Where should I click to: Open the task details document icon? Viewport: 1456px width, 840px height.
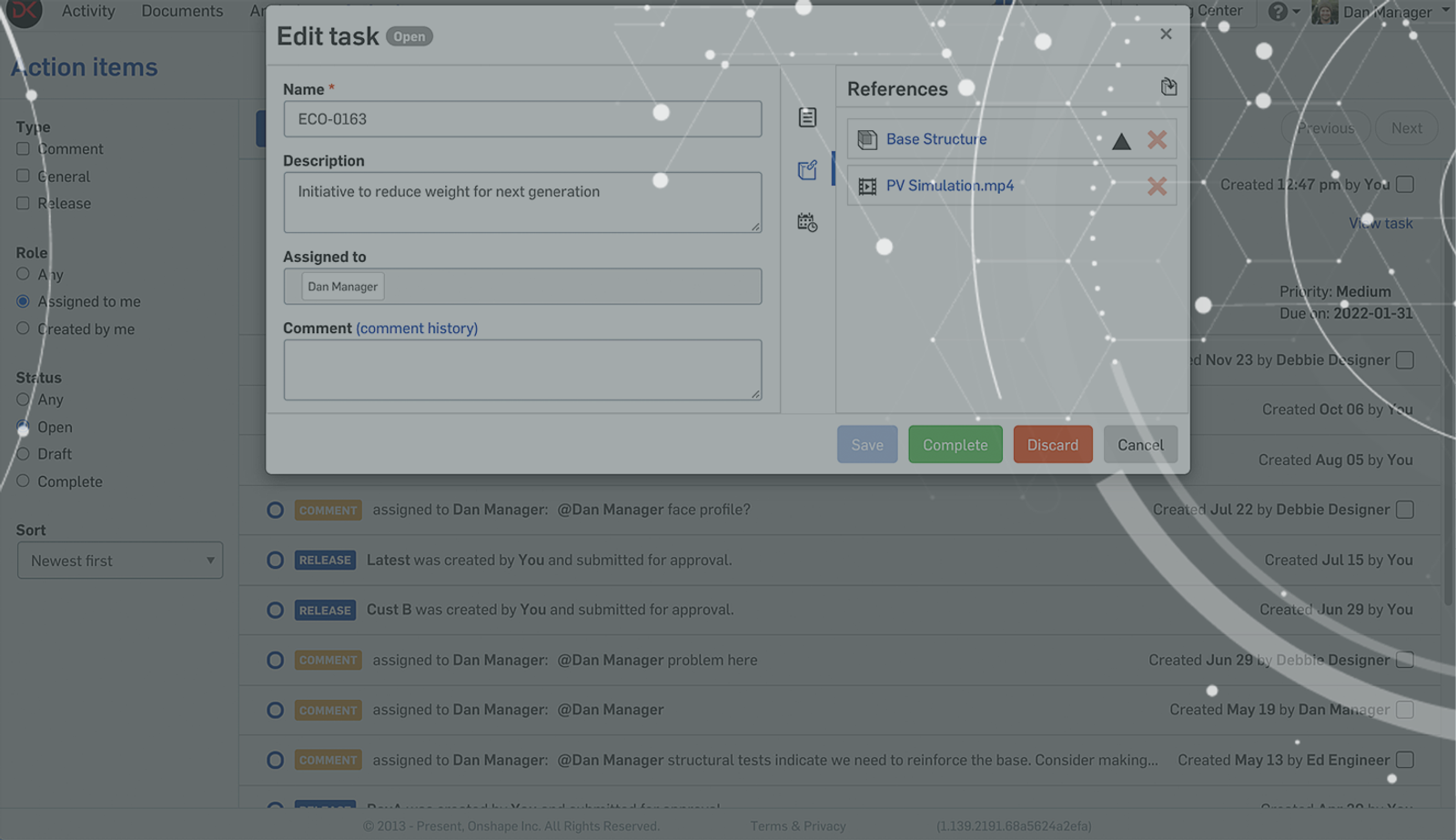[x=807, y=117]
